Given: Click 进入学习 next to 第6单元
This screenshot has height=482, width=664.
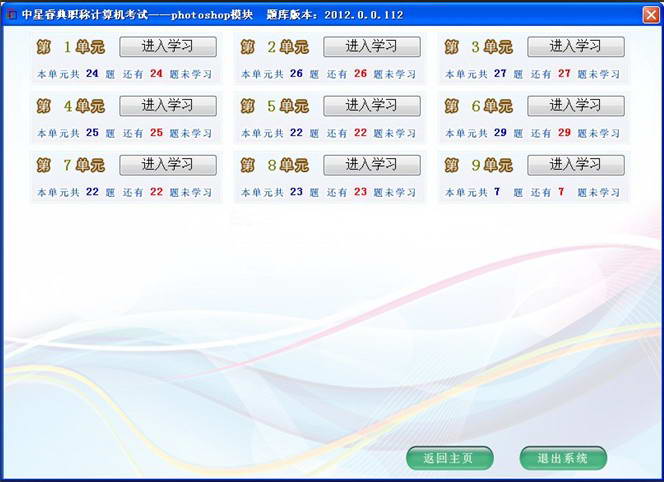Looking at the screenshot, I should (575, 106).
